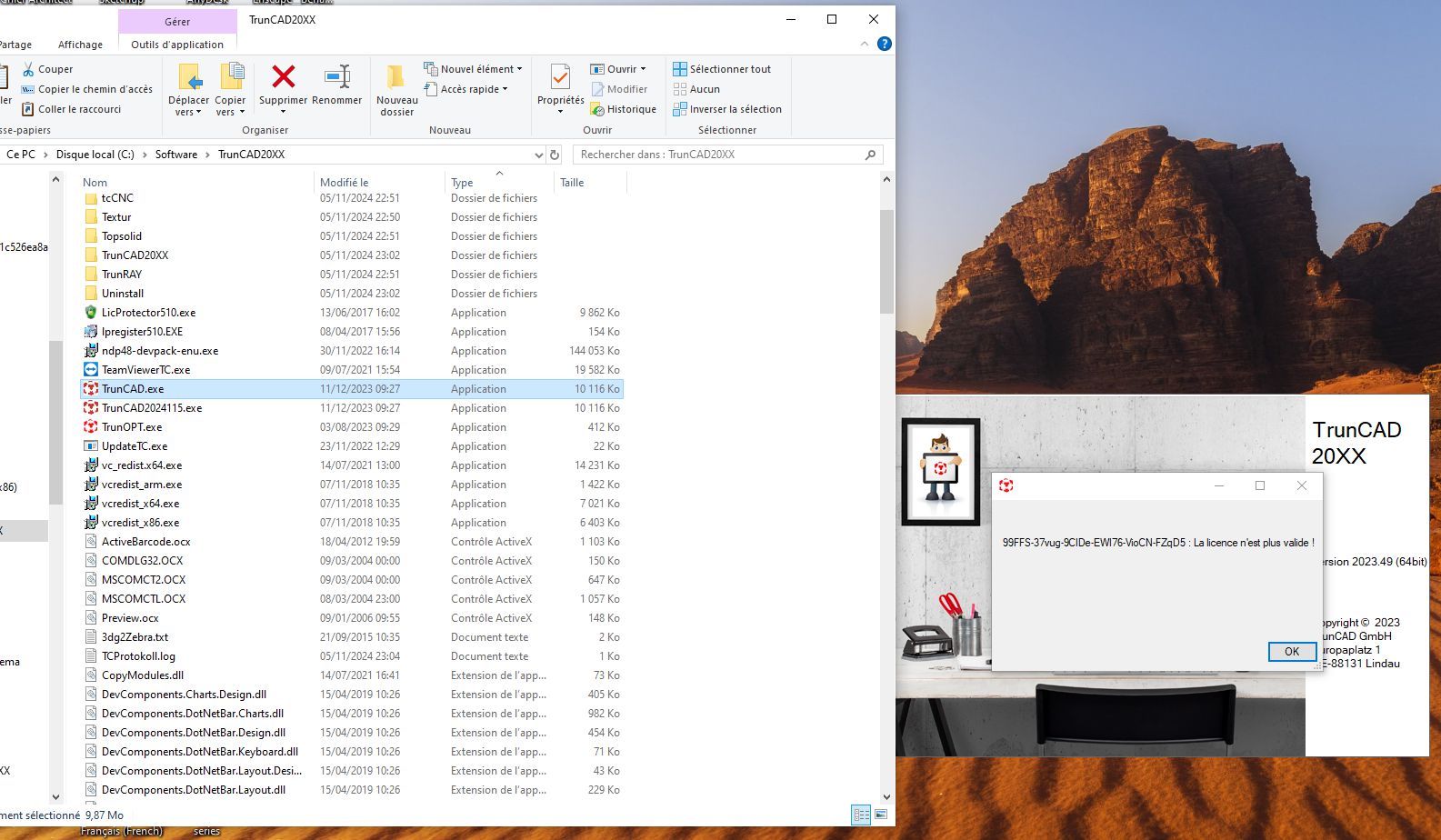The height and width of the screenshot is (840, 1441).
Task: Switch to the Affichage tab
Action: [x=80, y=45]
